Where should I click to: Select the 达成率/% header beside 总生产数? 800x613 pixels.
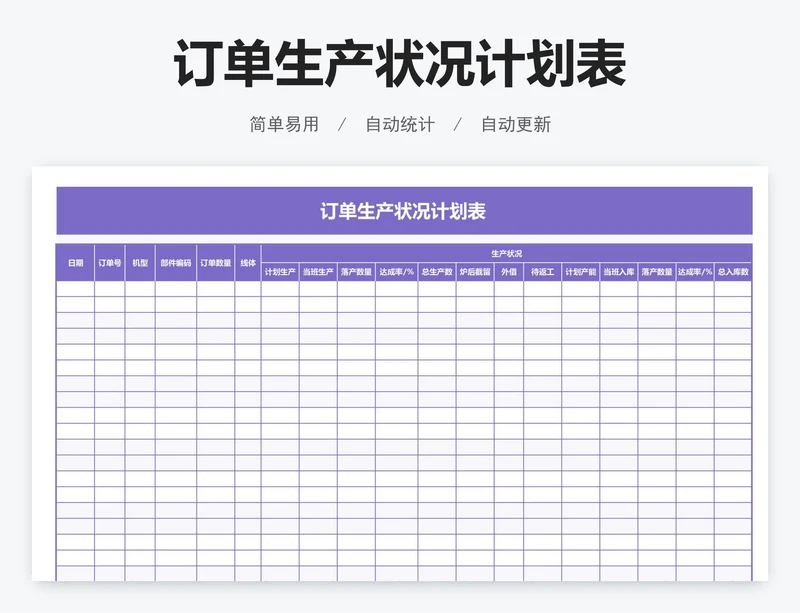(x=396, y=272)
